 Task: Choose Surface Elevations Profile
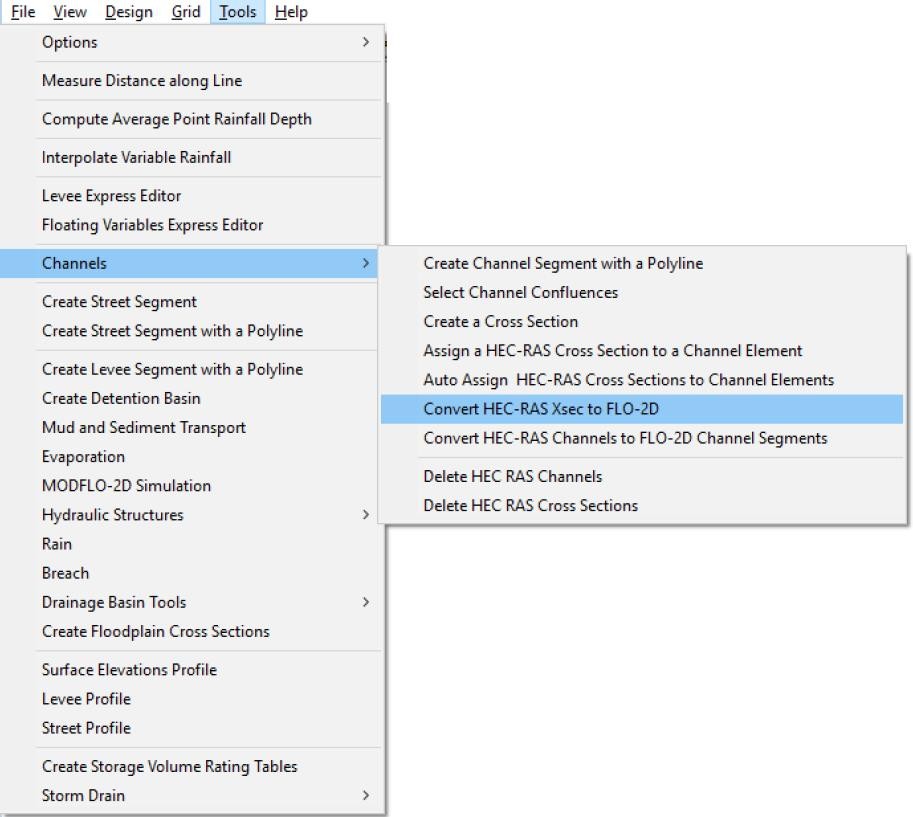pyautogui.click(x=129, y=670)
